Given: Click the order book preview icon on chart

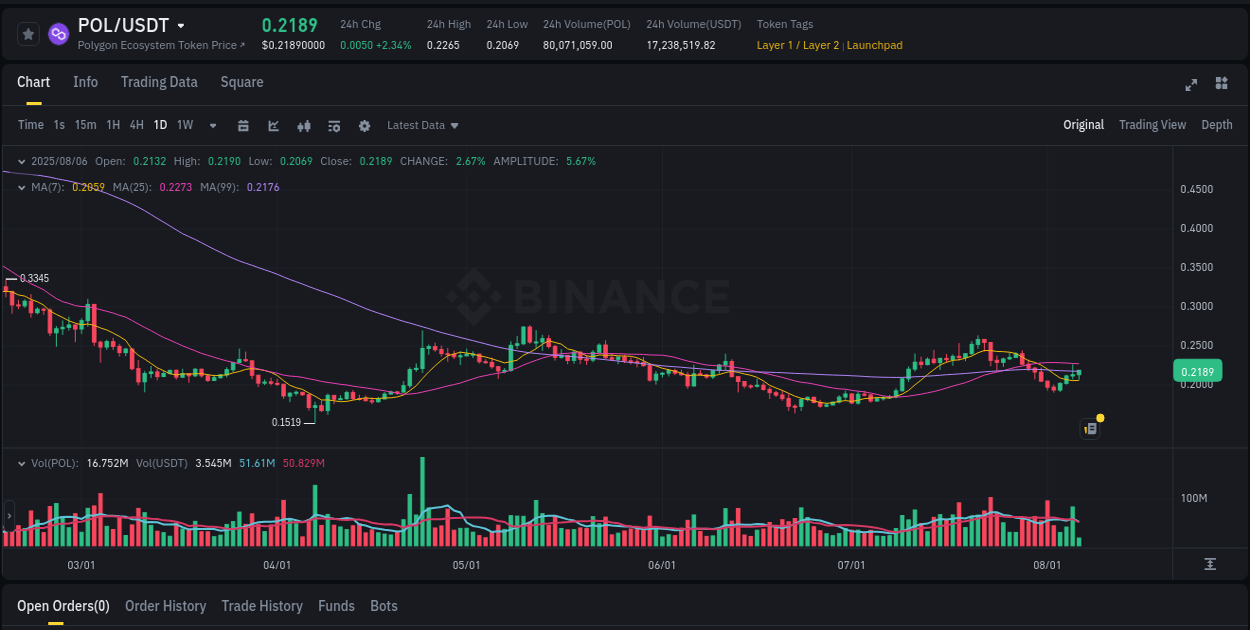Looking at the screenshot, I should (x=1089, y=428).
